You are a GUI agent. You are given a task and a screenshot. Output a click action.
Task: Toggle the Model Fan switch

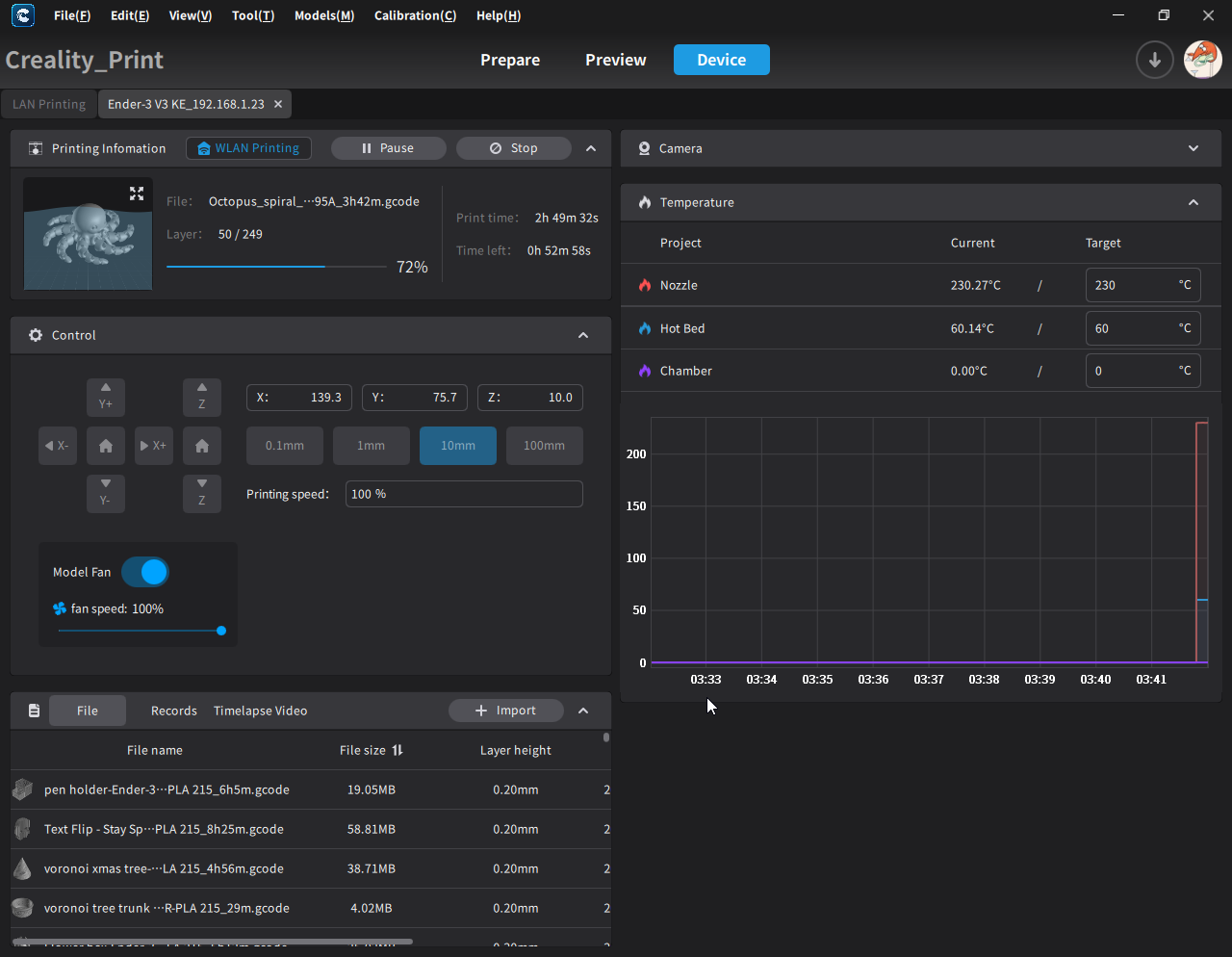145,572
